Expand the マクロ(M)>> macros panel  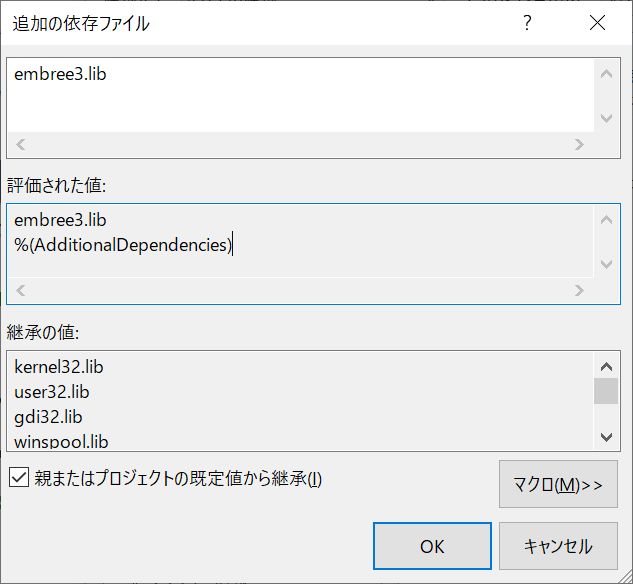click(558, 484)
